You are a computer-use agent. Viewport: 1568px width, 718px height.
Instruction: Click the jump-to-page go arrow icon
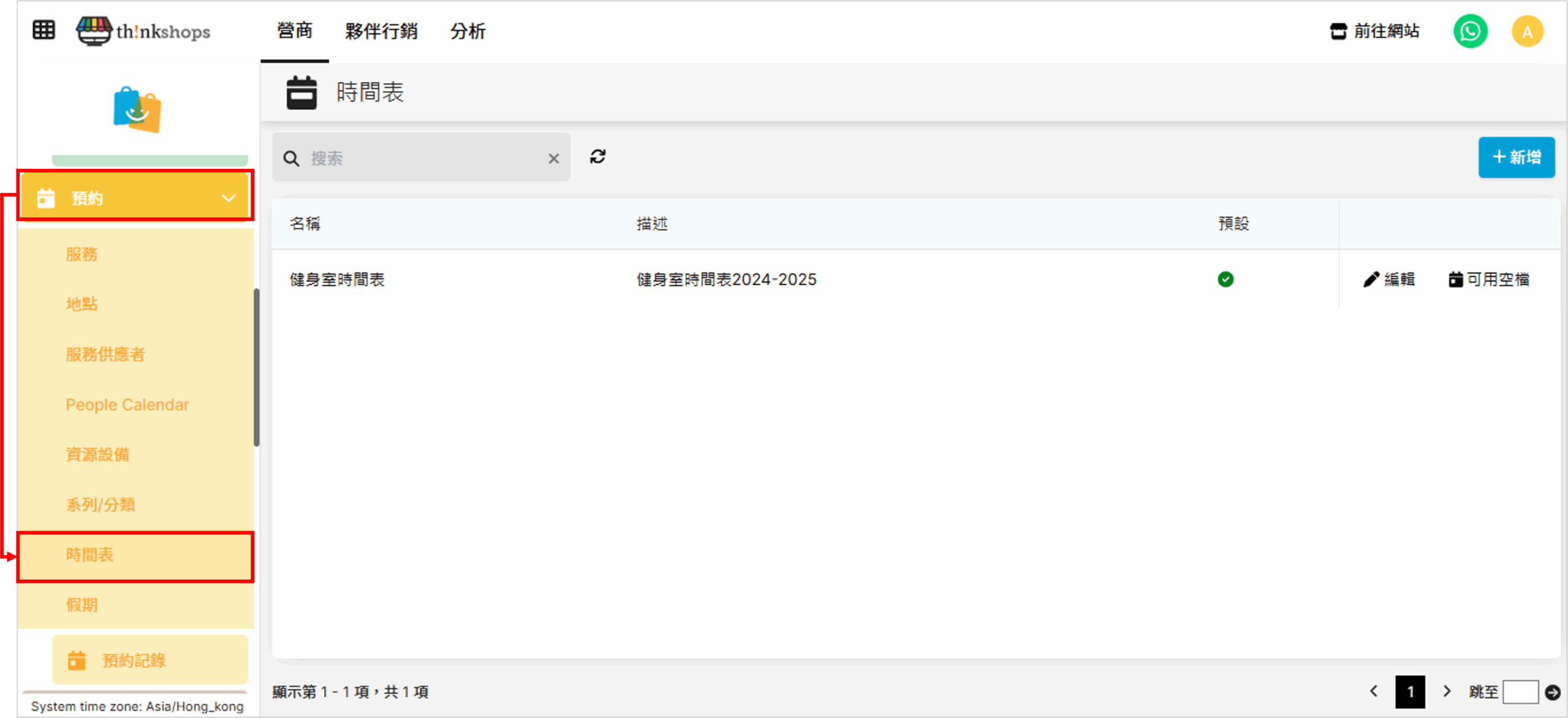[x=1553, y=692]
